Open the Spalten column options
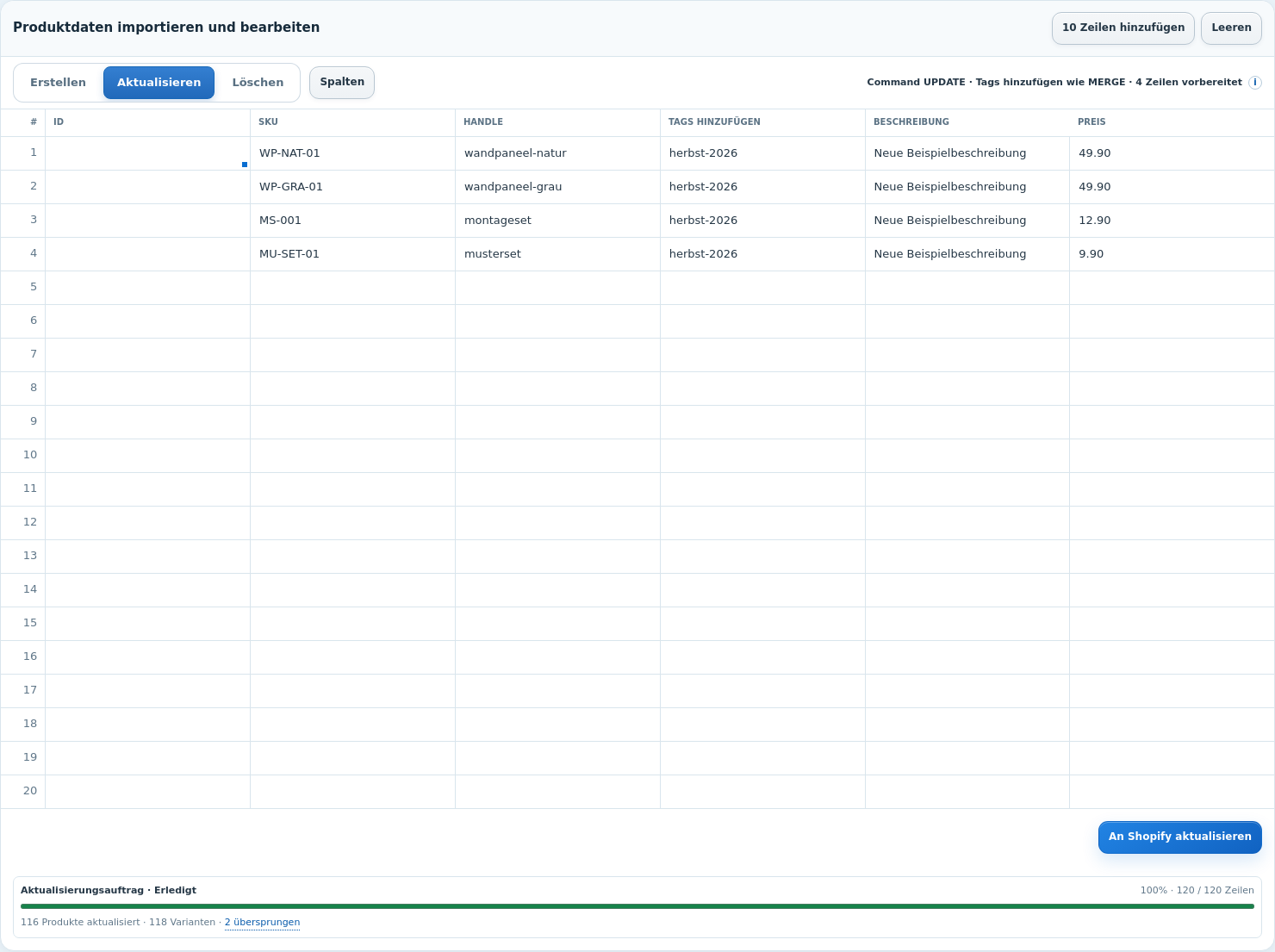This screenshot has height=952, width=1275. coord(342,83)
